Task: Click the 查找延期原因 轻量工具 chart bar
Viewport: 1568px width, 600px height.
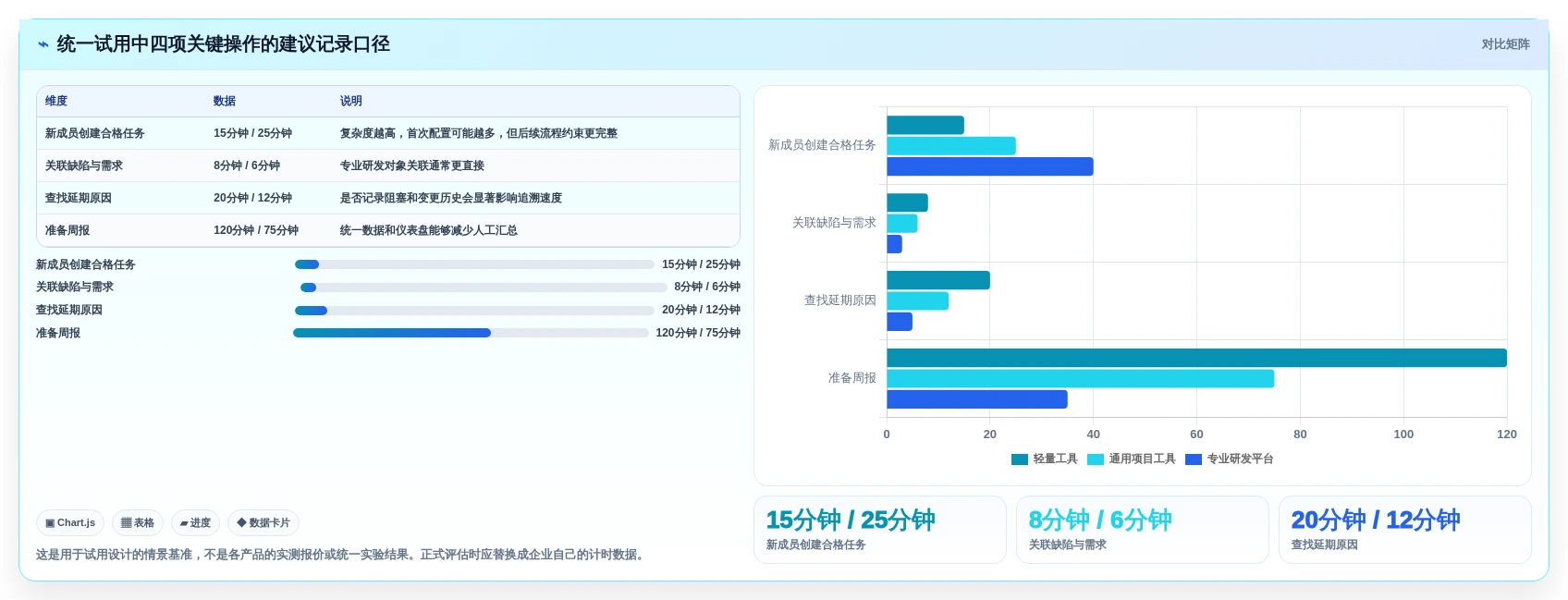Action: 938,280
